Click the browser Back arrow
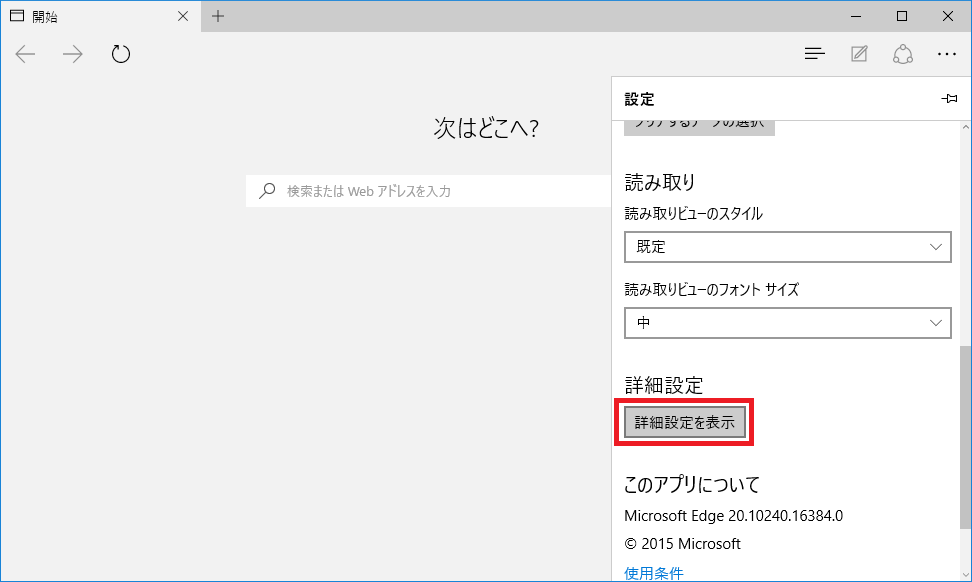Image resolution: width=972 pixels, height=582 pixels. tap(26, 54)
